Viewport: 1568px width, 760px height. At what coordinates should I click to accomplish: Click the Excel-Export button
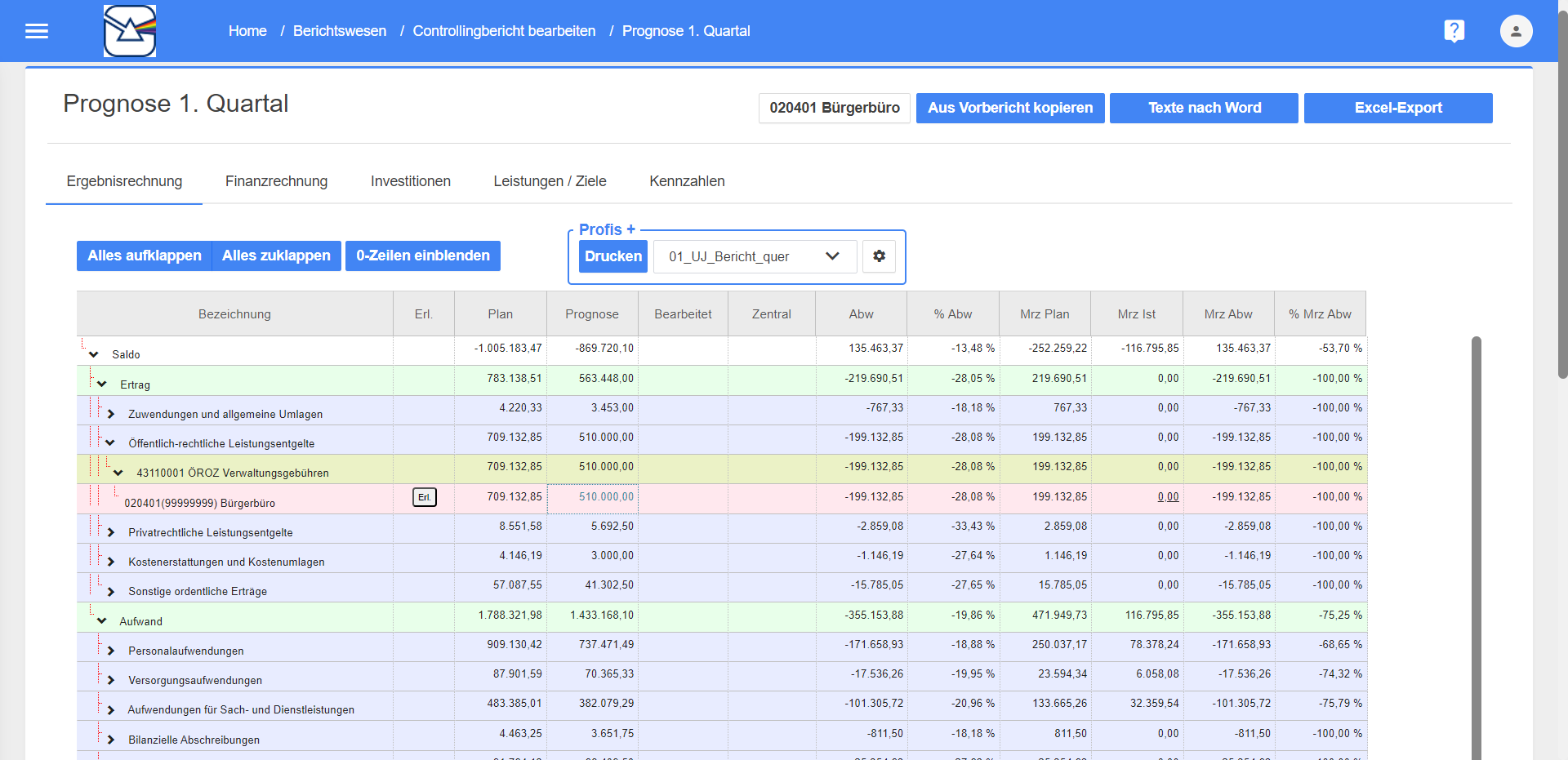pyautogui.click(x=1397, y=108)
